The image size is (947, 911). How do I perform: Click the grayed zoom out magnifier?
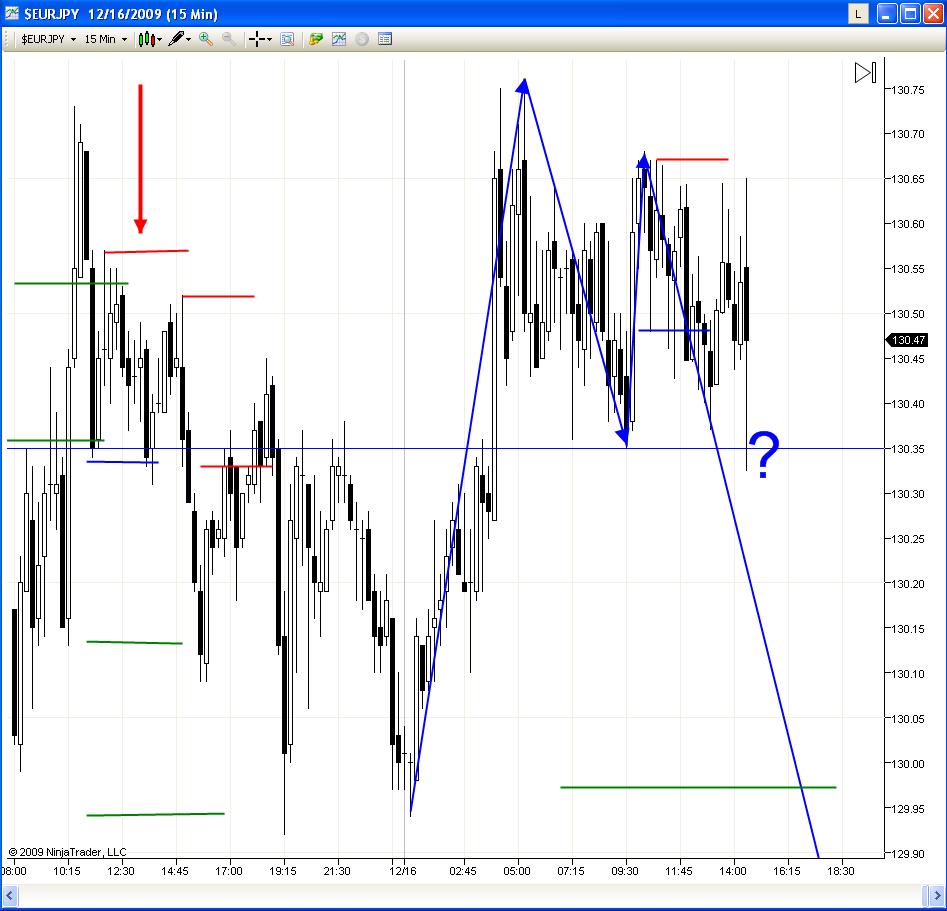[229, 39]
